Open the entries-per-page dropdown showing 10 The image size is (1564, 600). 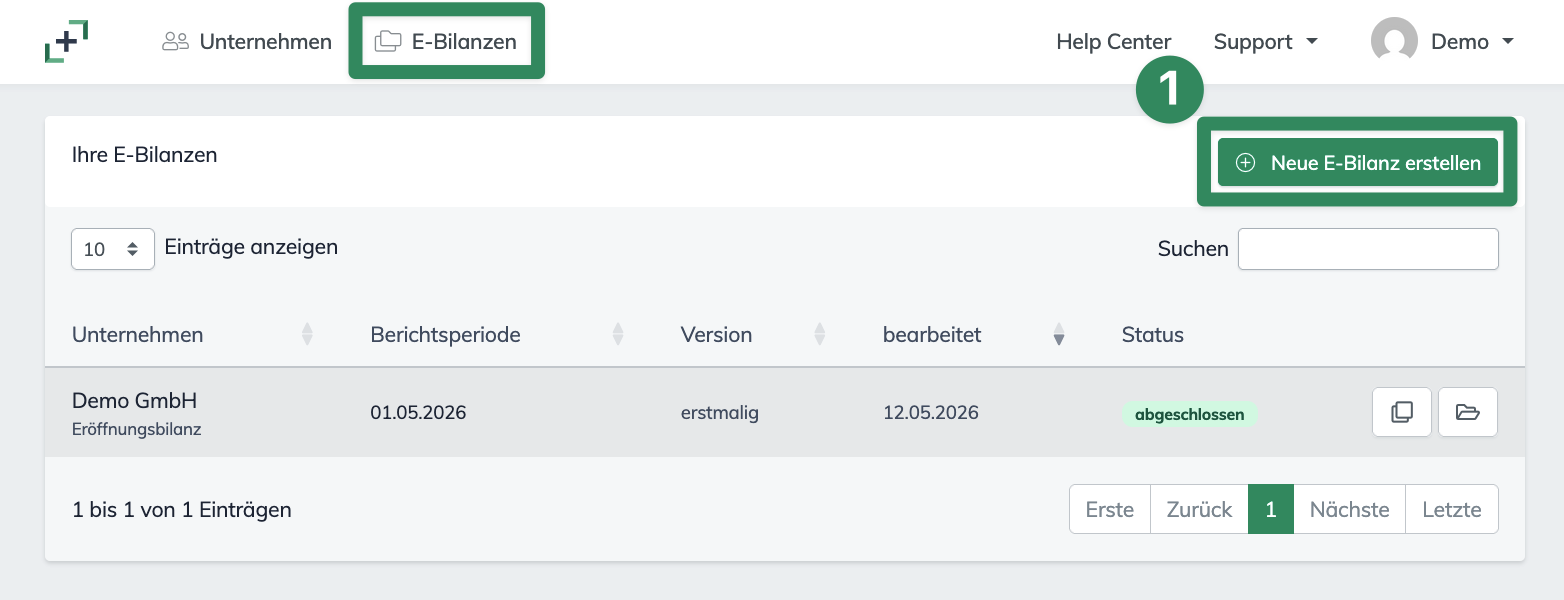pos(113,249)
